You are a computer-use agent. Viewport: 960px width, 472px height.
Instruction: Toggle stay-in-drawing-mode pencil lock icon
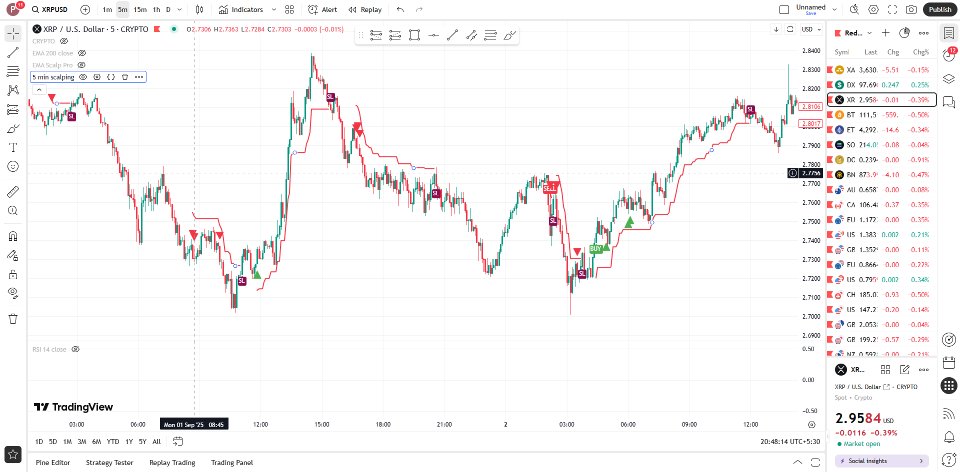click(13, 255)
